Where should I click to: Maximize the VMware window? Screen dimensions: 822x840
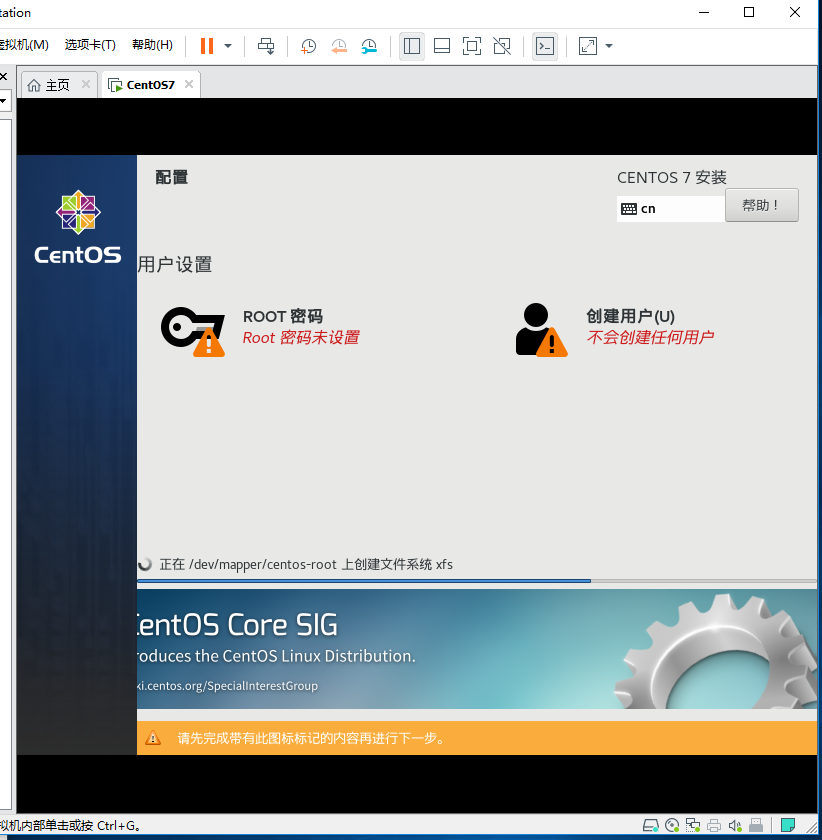pos(749,12)
